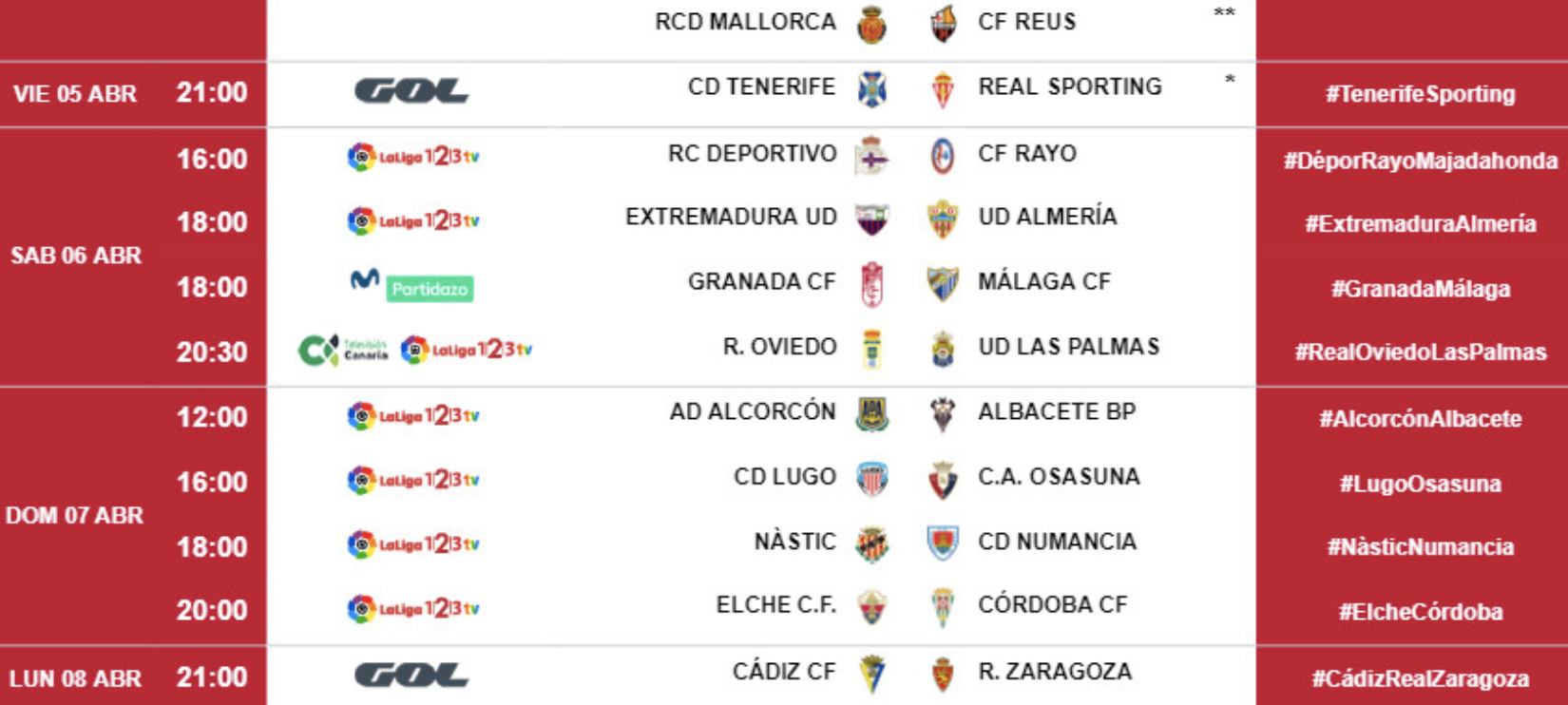1568x705 pixels.
Task: Click the 20:30 kickoff time
Action: (211, 352)
